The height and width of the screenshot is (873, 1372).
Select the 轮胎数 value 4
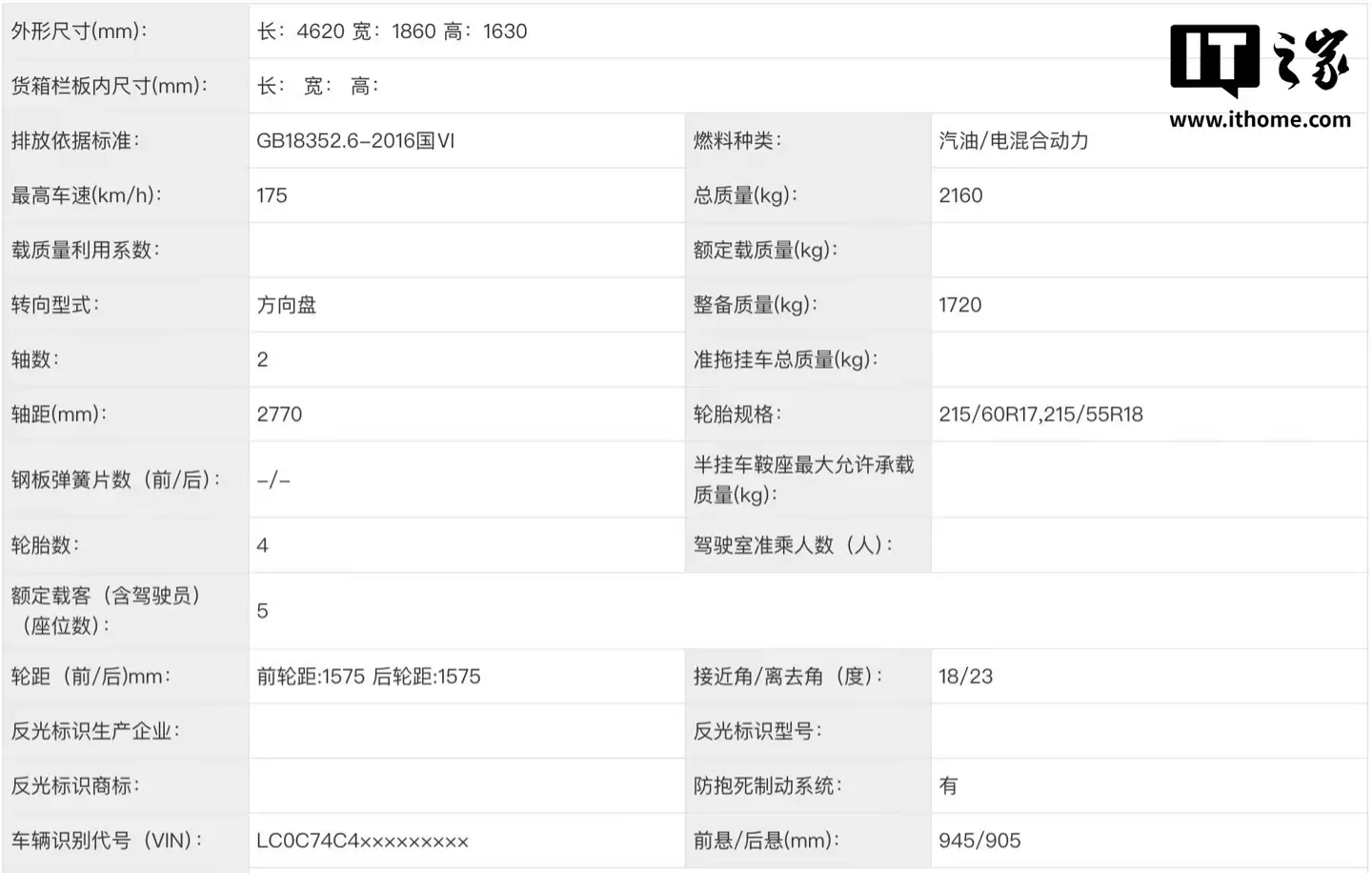coord(262,544)
